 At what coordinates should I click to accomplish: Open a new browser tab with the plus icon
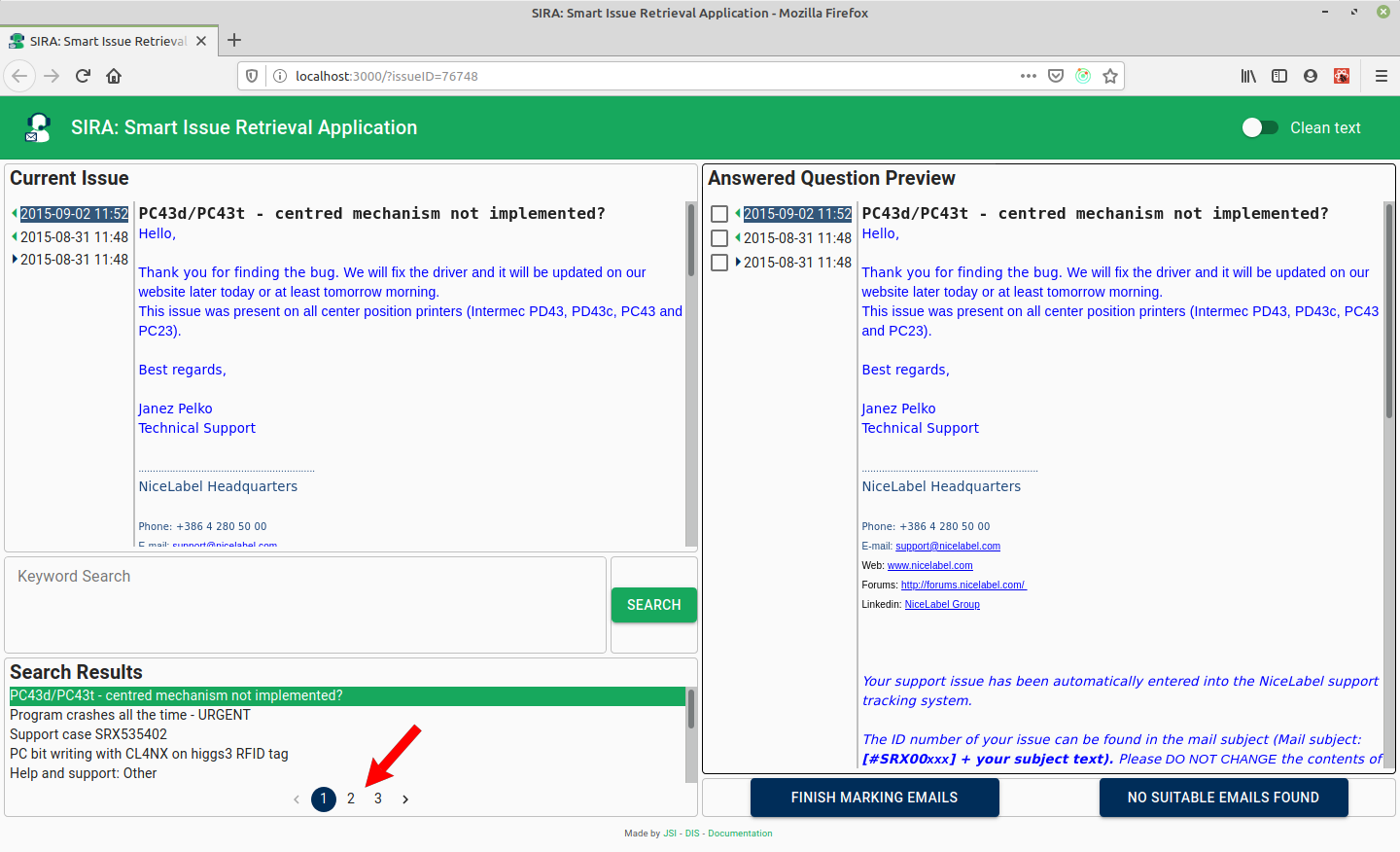(x=233, y=40)
